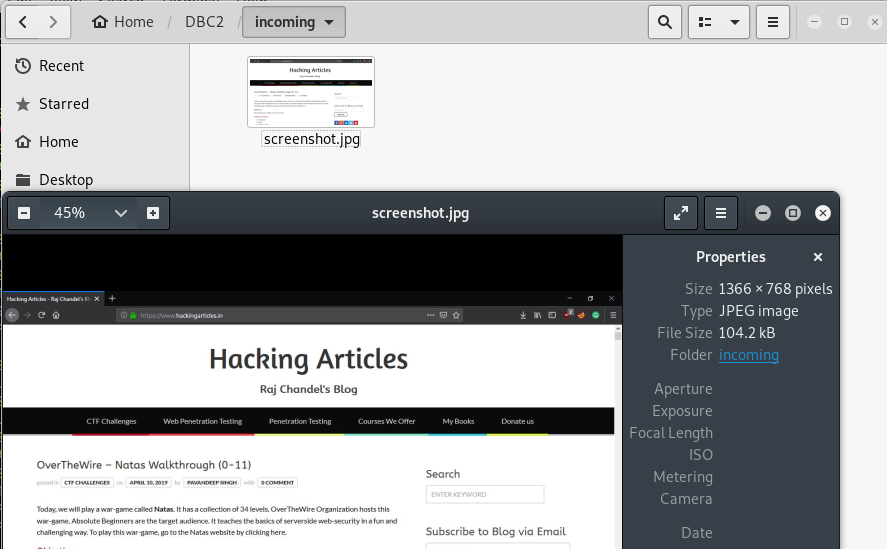The width and height of the screenshot is (887, 549).
Task: Go back in the file manager
Action: [x=23, y=22]
